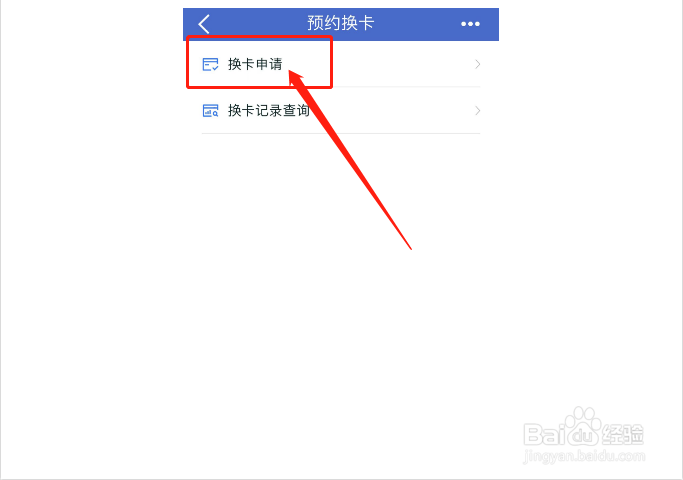The height and width of the screenshot is (480, 683).
Task: Click the Bai text of the Baidu watermark
Action: tap(543, 434)
